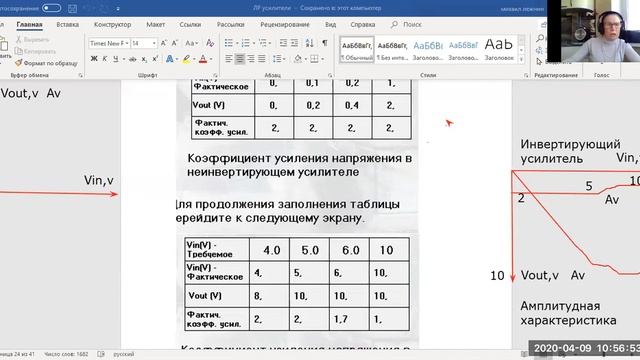Toggle subscript x₂ formatting
640x360 pixels.
[144, 59]
